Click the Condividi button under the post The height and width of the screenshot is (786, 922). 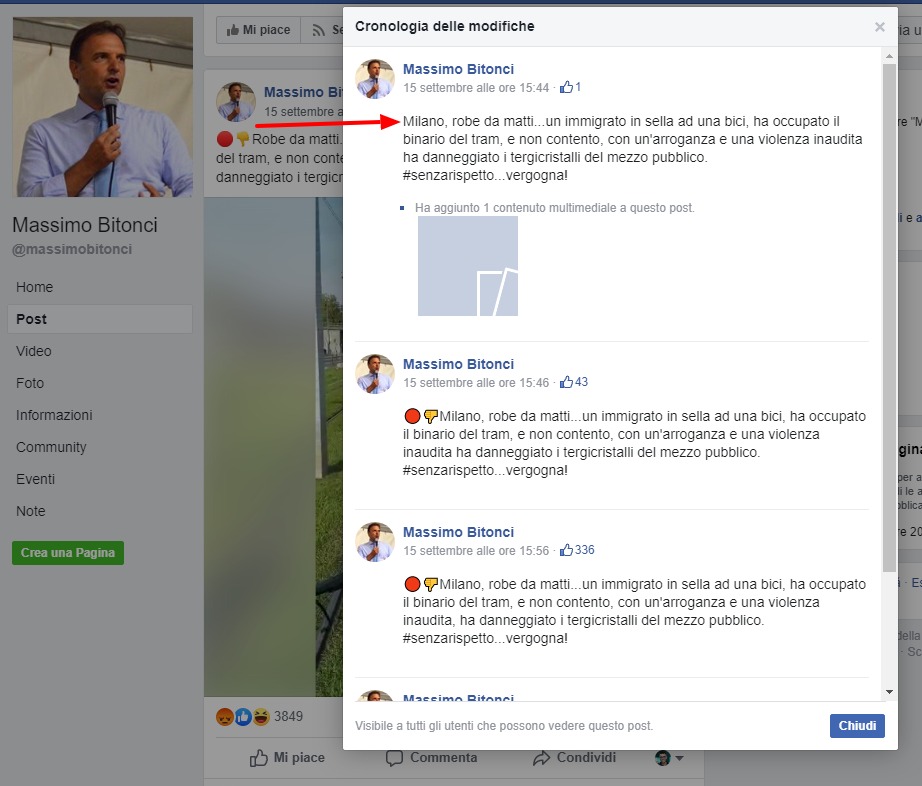click(x=574, y=758)
